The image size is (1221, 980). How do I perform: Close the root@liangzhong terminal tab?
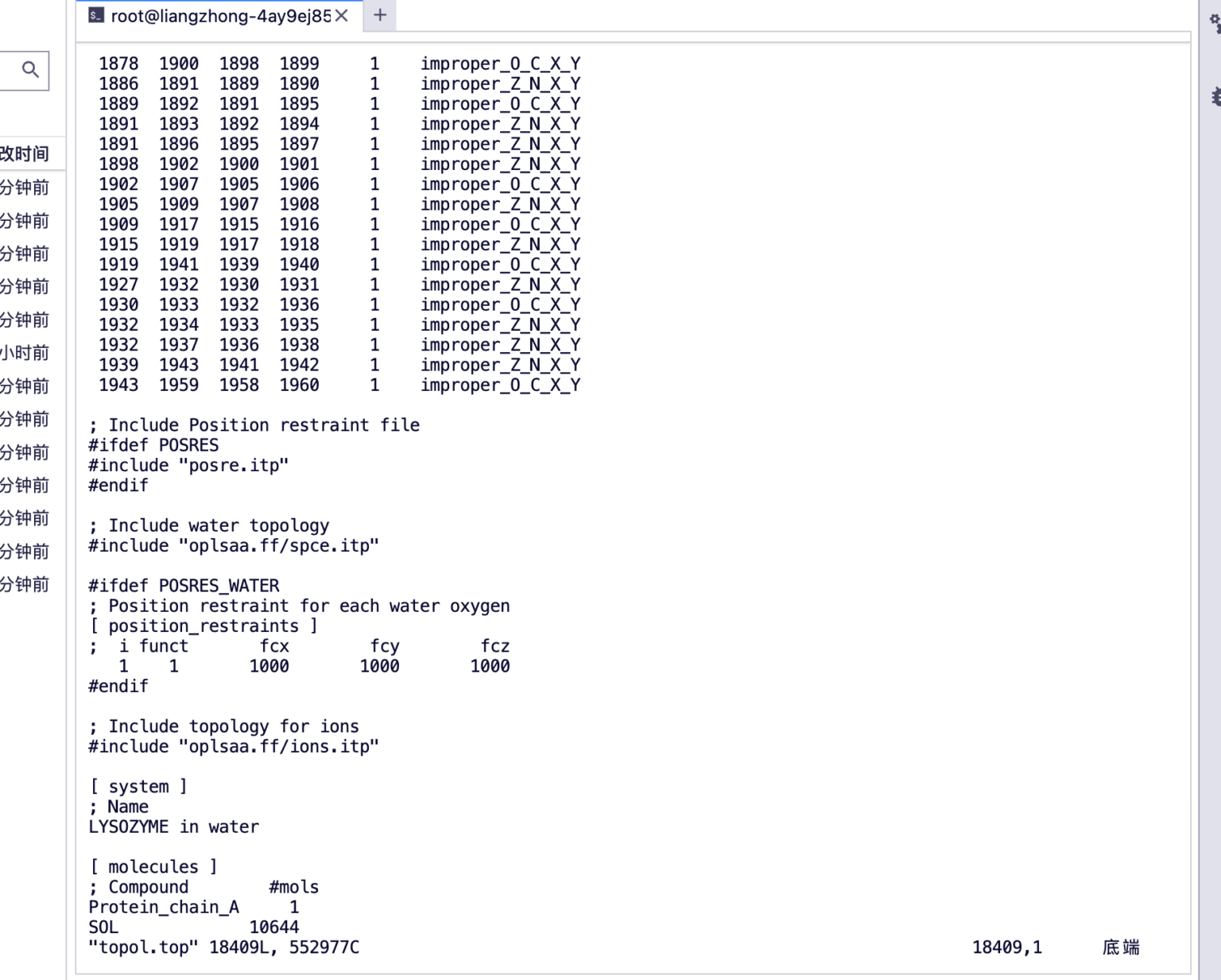click(x=342, y=15)
